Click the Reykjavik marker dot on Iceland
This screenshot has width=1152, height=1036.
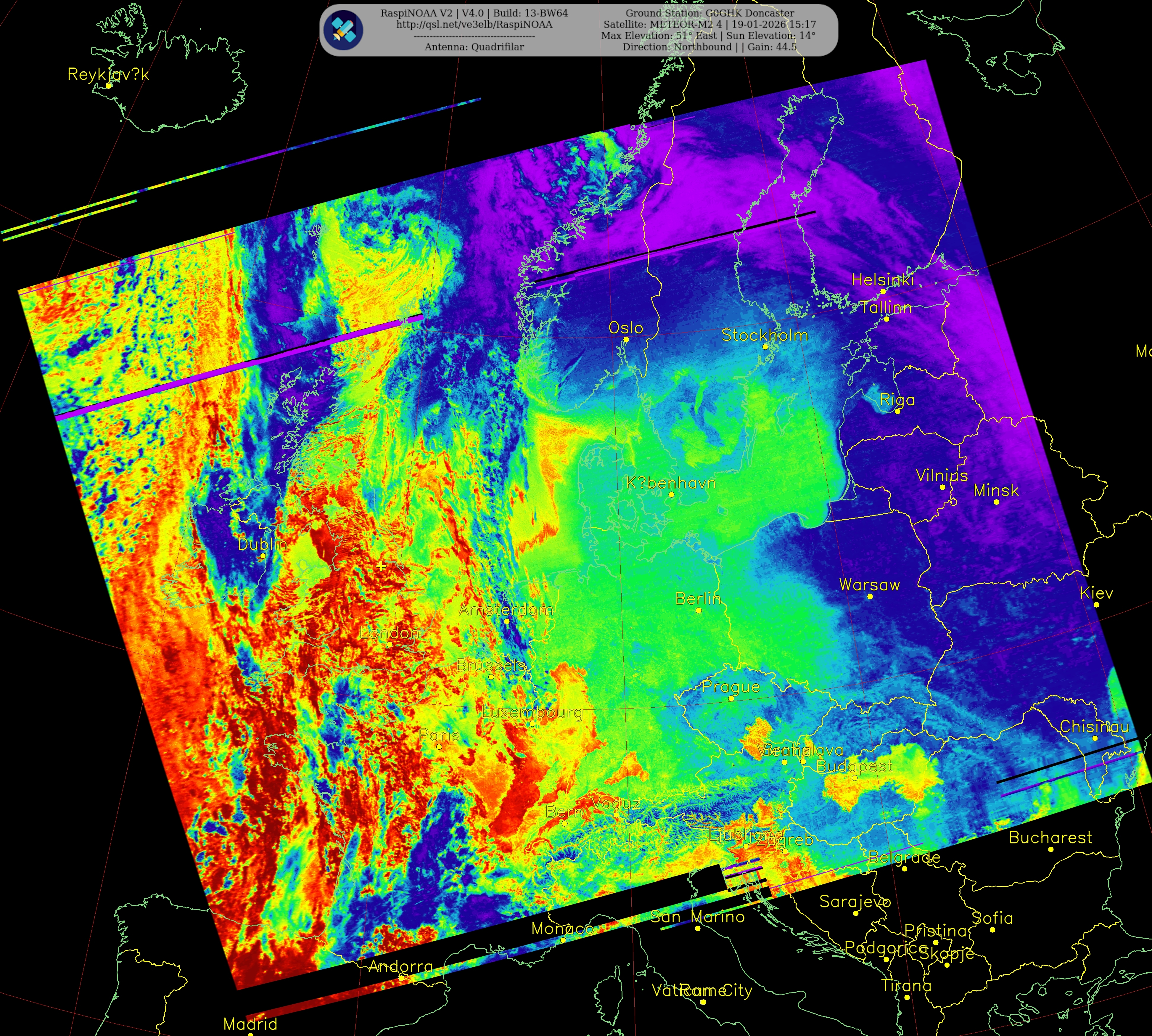click(108, 86)
